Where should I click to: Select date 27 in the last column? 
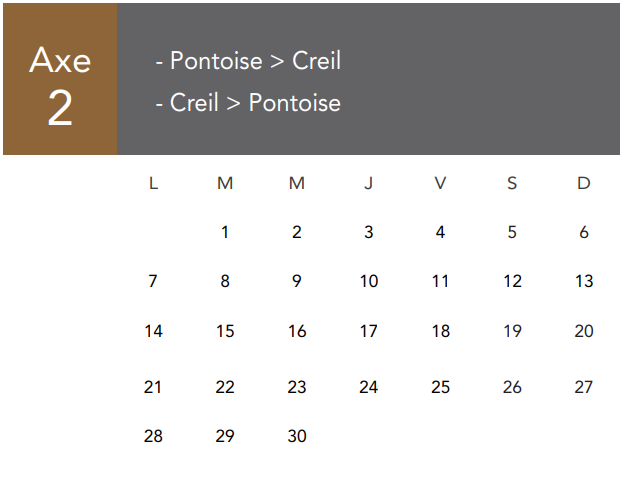pyautogui.click(x=584, y=387)
